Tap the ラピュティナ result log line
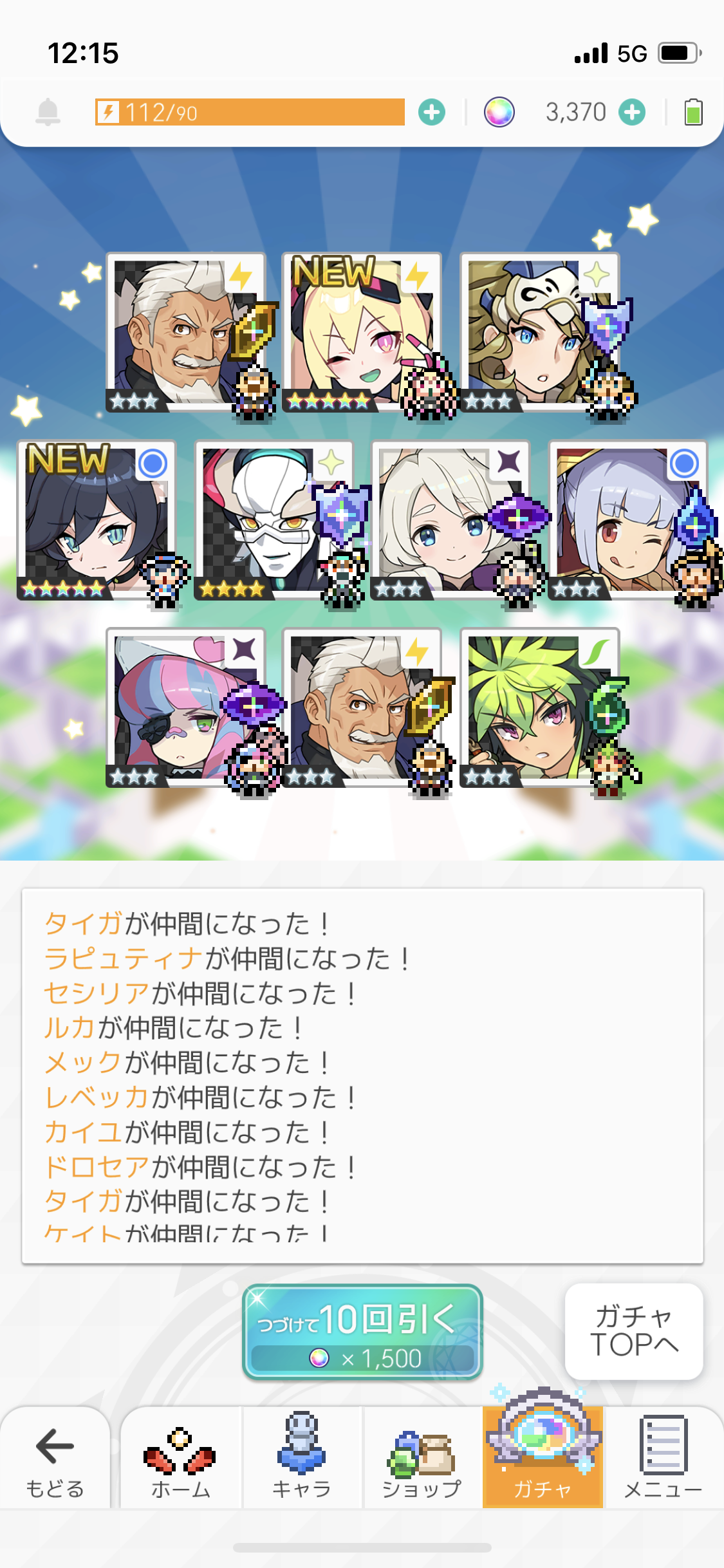Viewport: 724px width, 1568px height. [x=227, y=958]
